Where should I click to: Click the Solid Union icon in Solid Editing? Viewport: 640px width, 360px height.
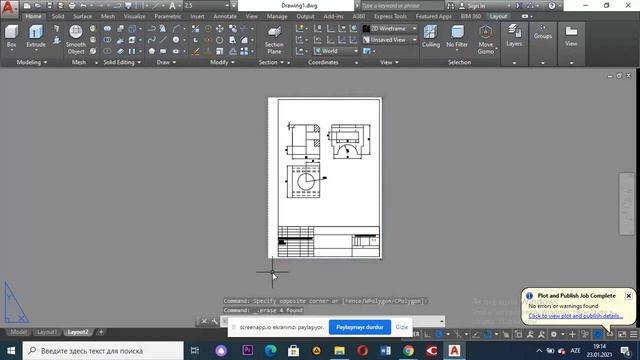click(107, 29)
